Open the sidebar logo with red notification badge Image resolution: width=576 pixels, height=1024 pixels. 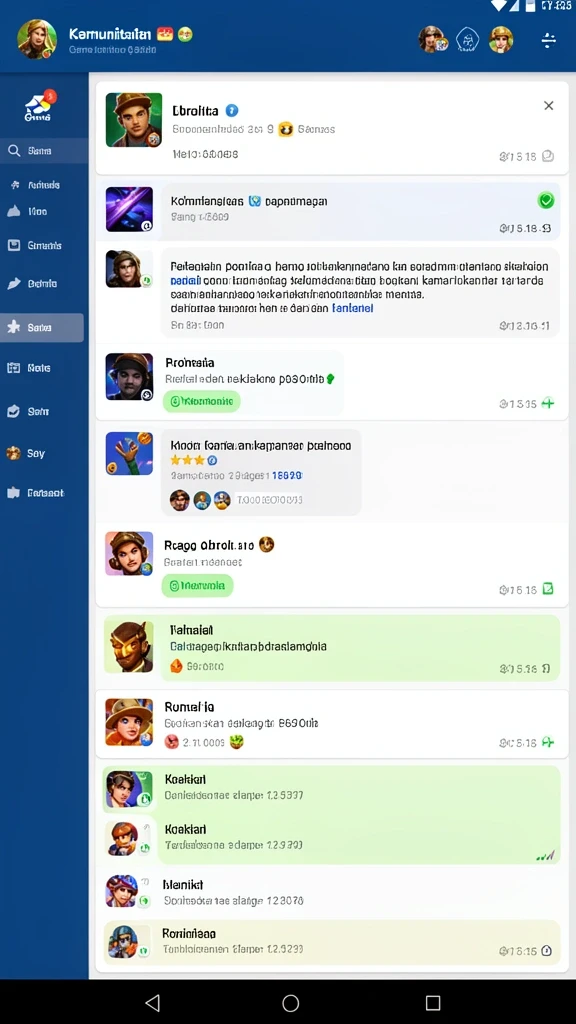click(x=39, y=106)
